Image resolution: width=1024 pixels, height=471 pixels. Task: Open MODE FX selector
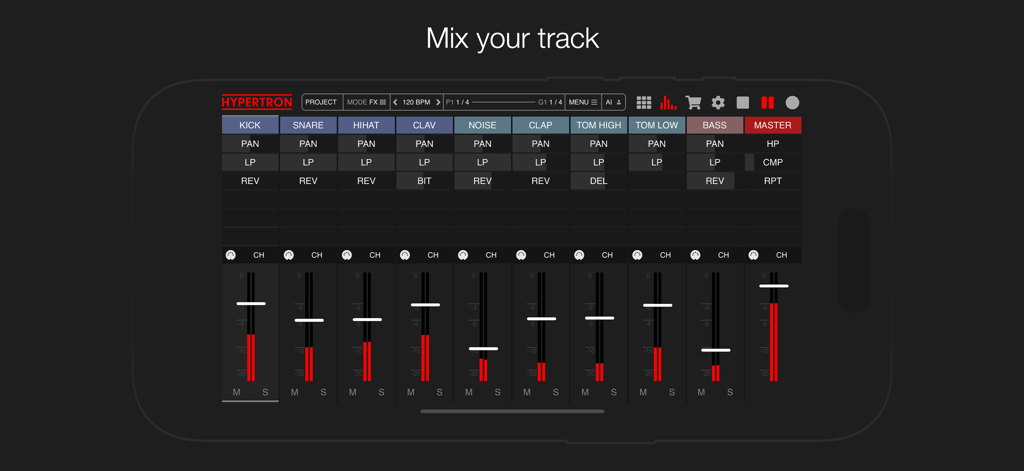(x=366, y=103)
